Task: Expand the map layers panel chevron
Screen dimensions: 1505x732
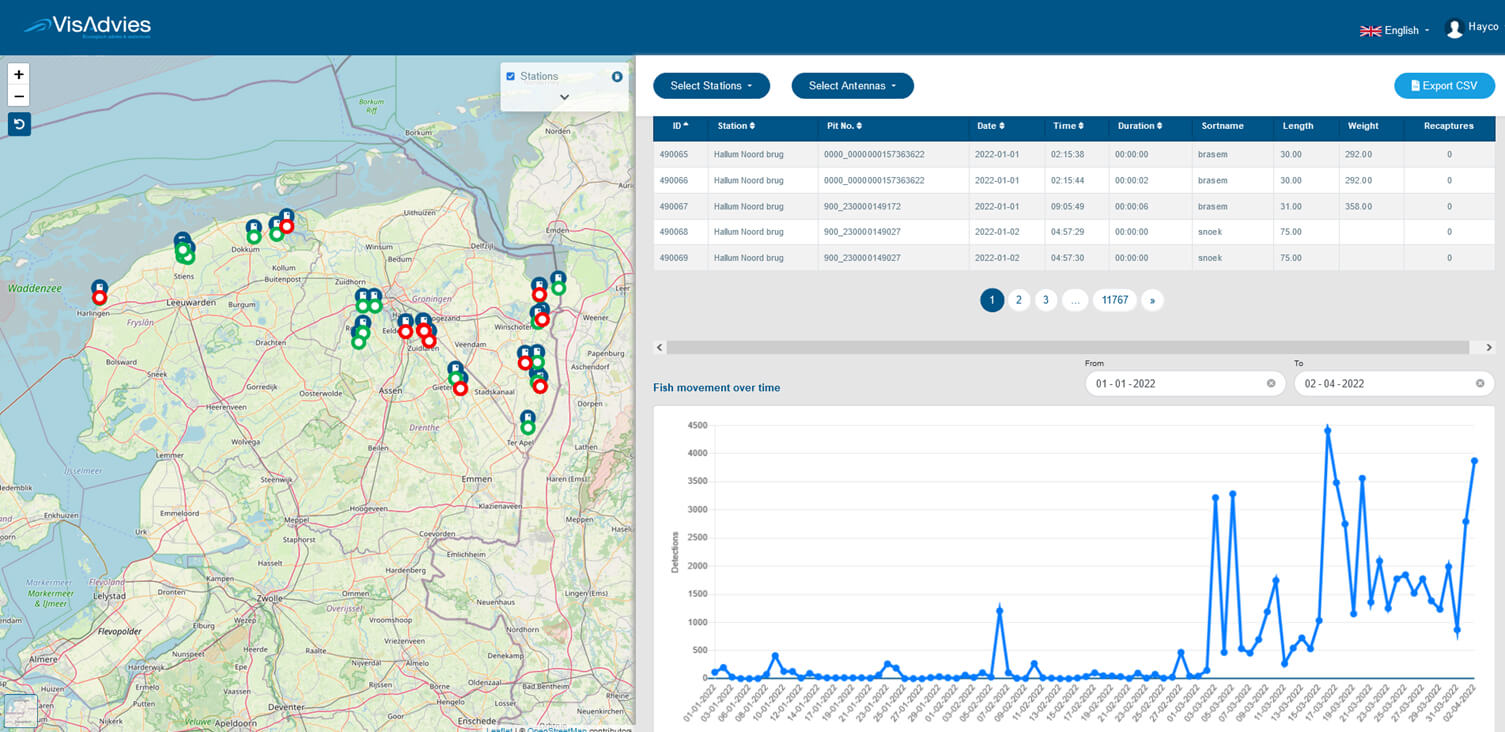Action: (x=564, y=97)
